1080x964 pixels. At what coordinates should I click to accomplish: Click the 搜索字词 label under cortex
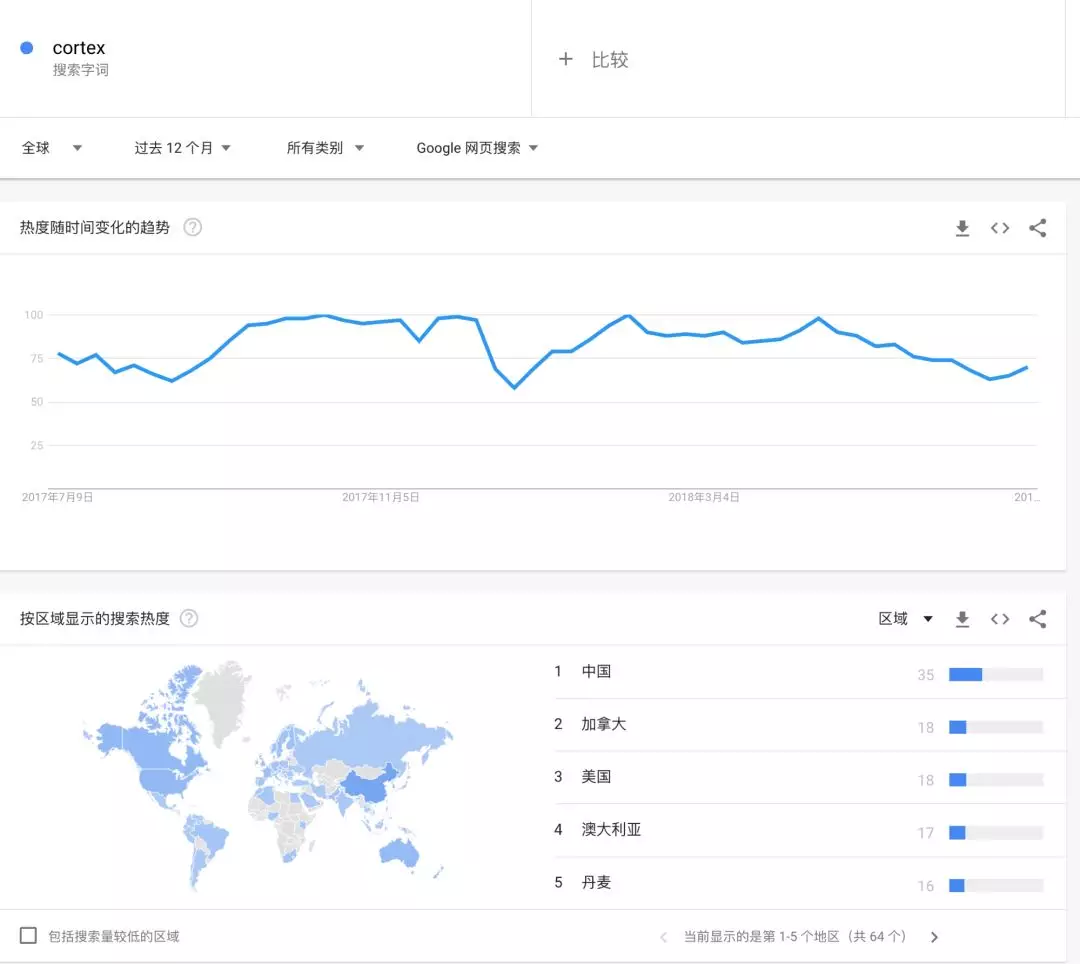point(81,70)
